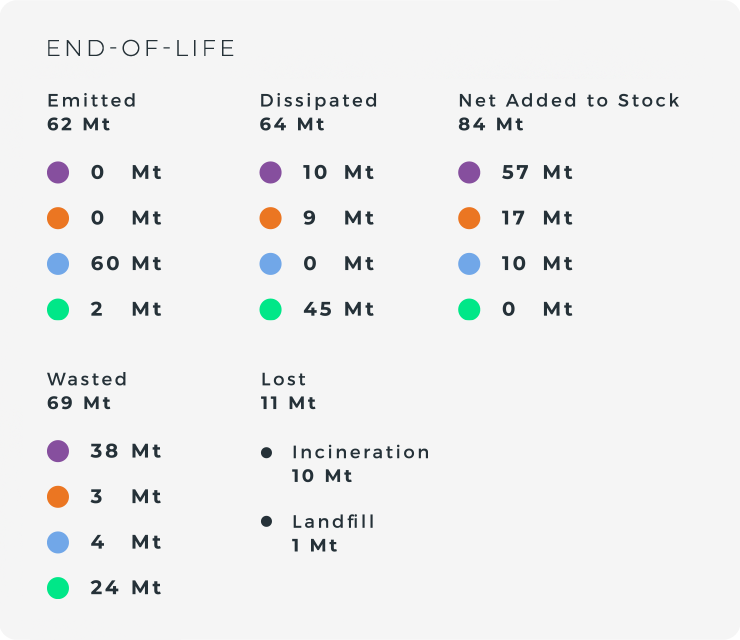740x640 pixels.
Task: Click the blue dot beside Wasted 4 Mt
Action: pyautogui.click(x=58, y=542)
